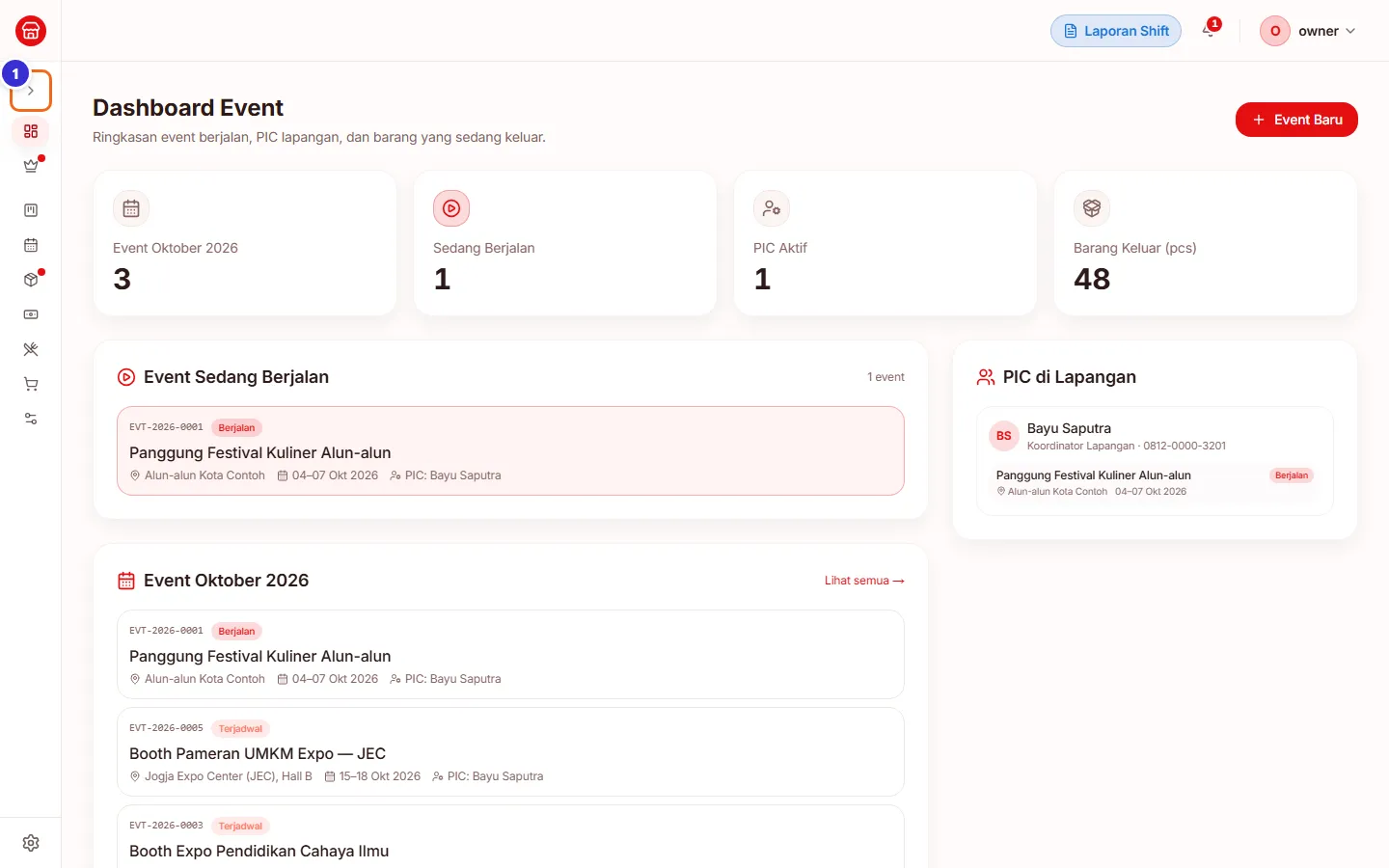Click the Terjadwal badge next to EVT-2026-0003
1389x868 pixels.
[x=240, y=826]
